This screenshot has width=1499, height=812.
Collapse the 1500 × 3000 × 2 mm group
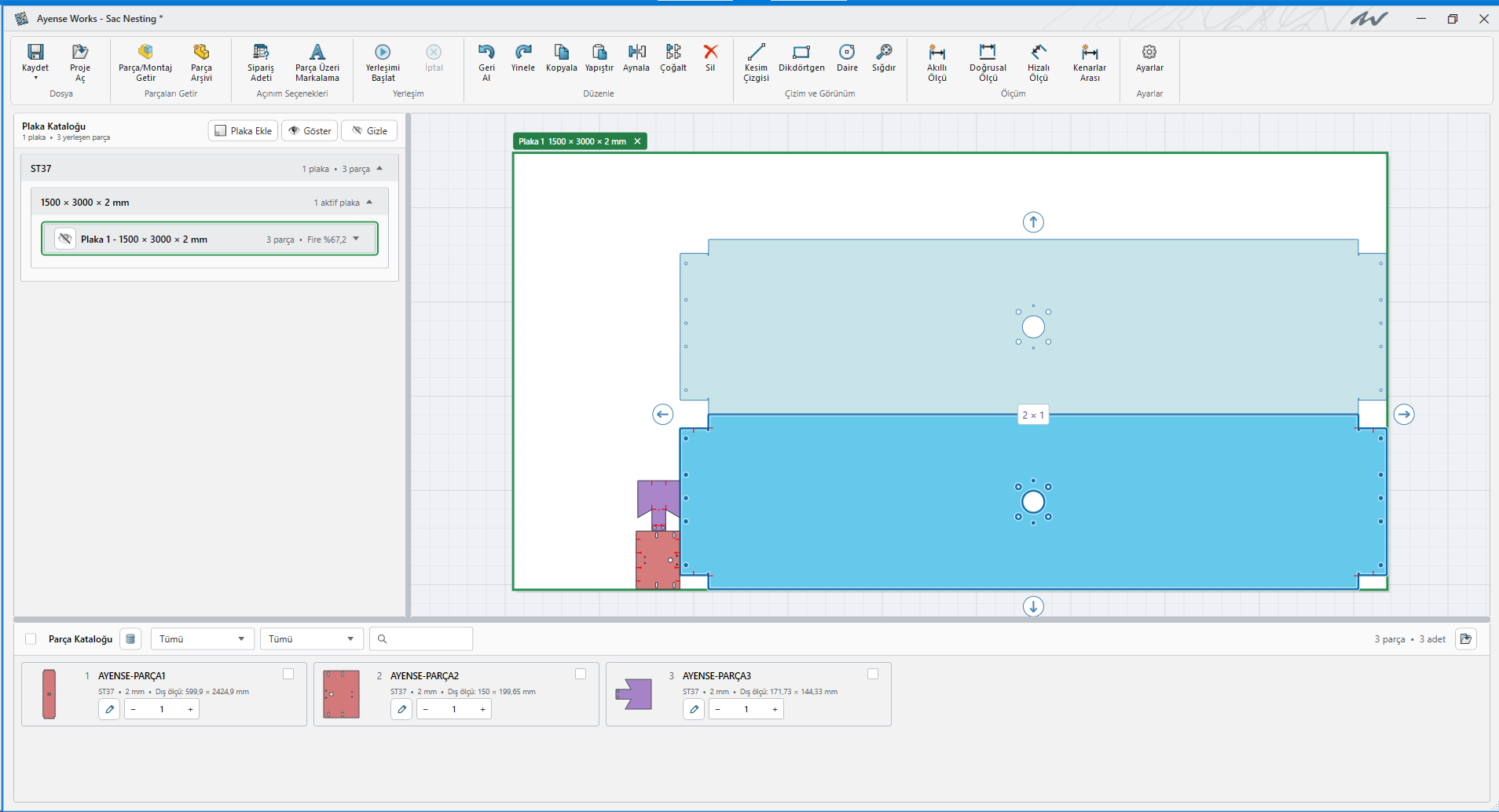pyautogui.click(x=369, y=203)
